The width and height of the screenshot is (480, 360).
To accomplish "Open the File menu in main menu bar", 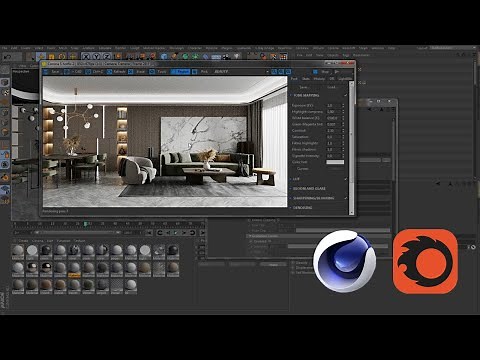I will [5, 48].
